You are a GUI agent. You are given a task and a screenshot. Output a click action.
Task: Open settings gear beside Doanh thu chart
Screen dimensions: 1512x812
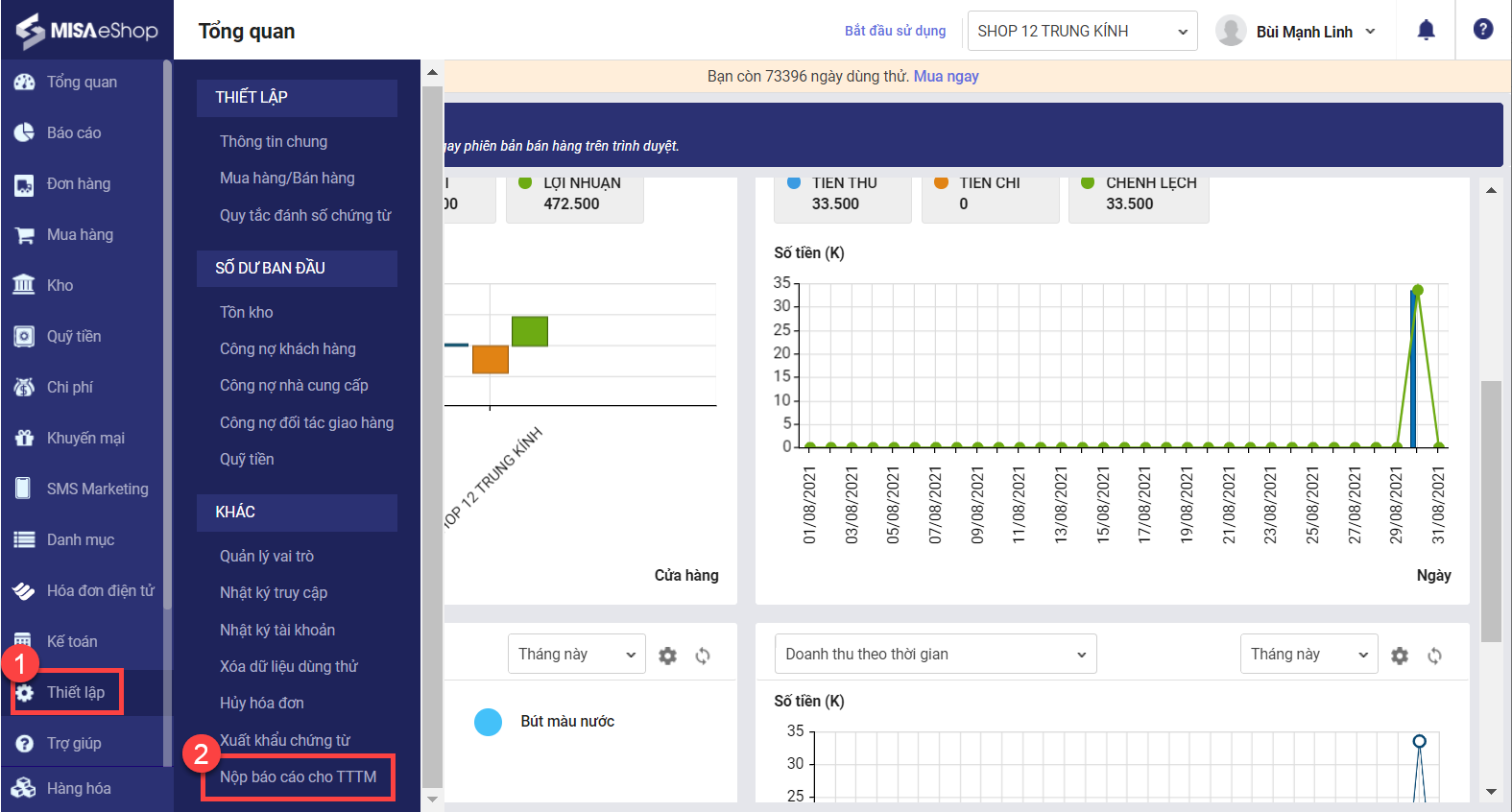(1400, 656)
